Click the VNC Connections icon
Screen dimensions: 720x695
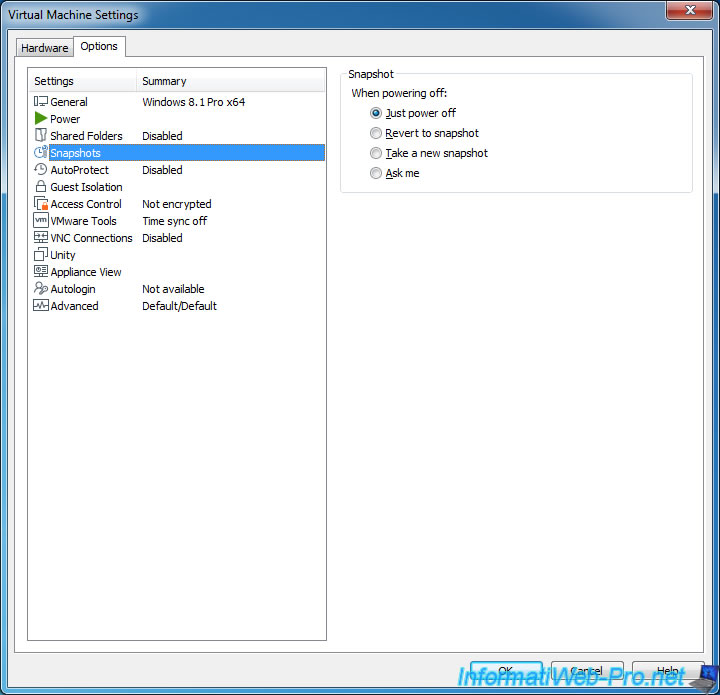point(41,238)
